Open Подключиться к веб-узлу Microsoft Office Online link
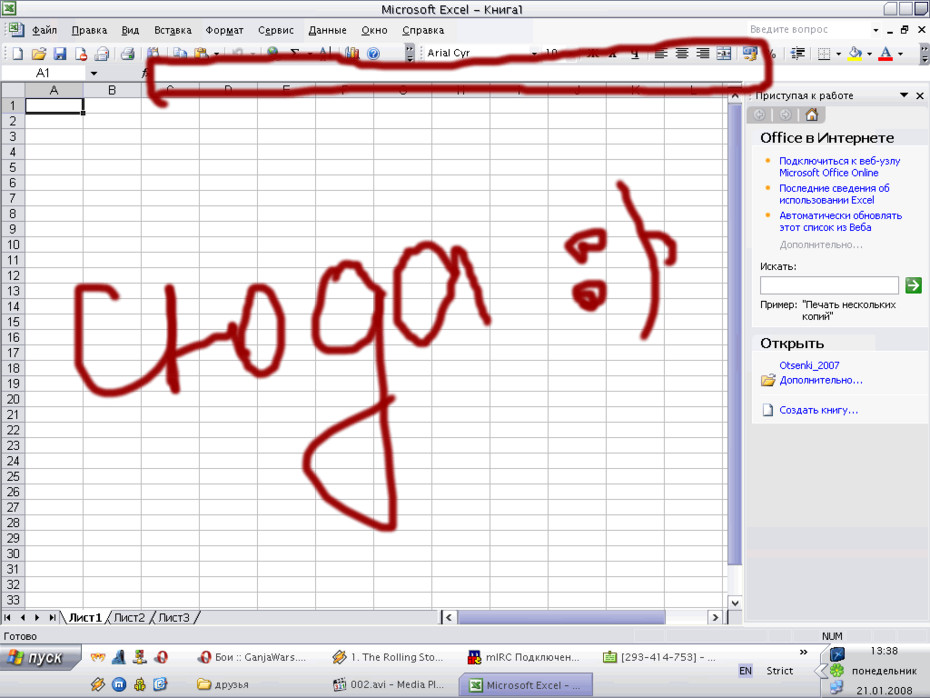930x698 pixels. (x=839, y=167)
